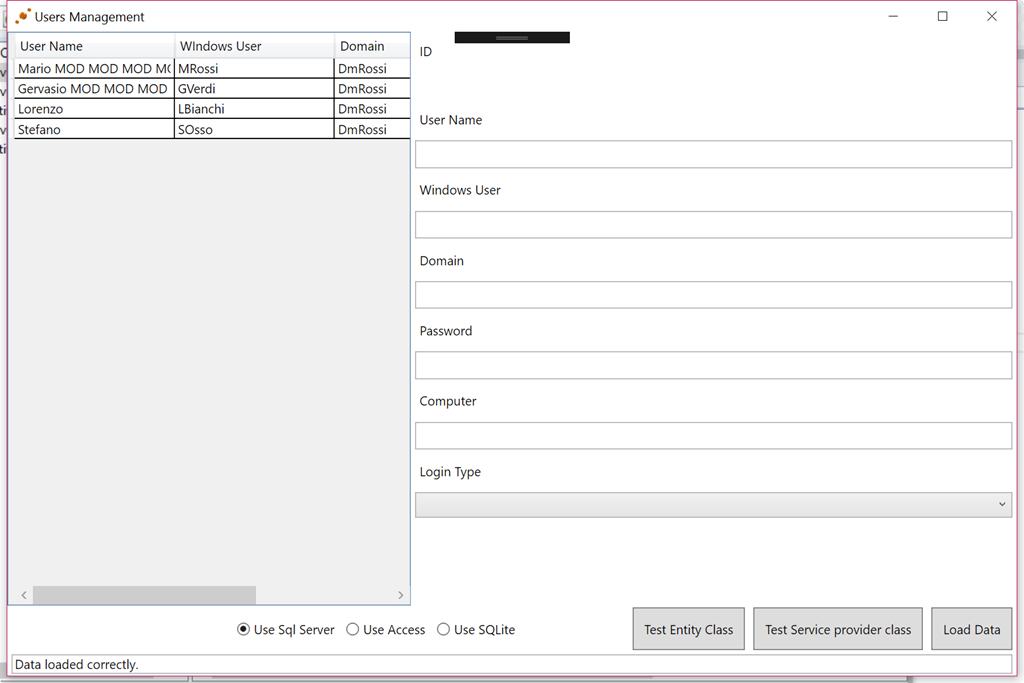Click the grid's right scroll arrow
This screenshot has height=683, width=1024.
(401, 595)
